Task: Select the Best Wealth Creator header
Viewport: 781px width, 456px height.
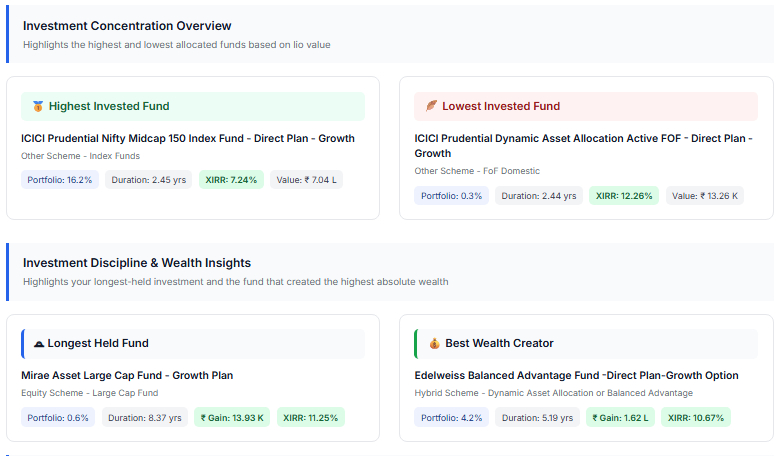Action: pyautogui.click(x=586, y=343)
